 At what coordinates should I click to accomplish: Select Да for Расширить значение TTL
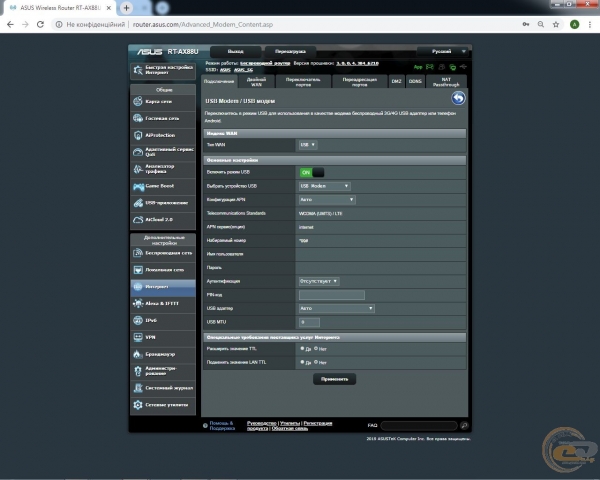[x=302, y=348]
